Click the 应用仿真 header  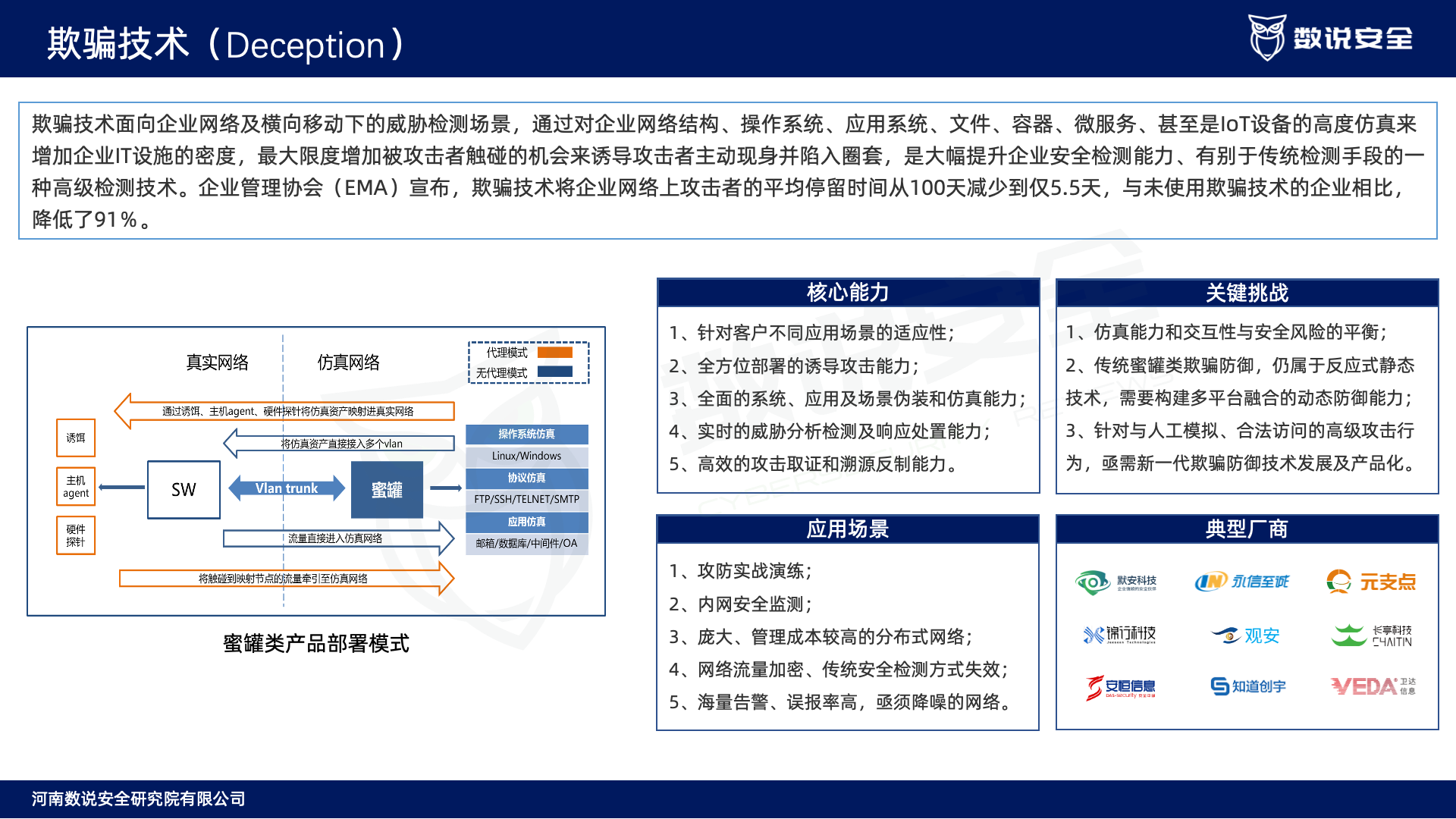[x=526, y=522]
